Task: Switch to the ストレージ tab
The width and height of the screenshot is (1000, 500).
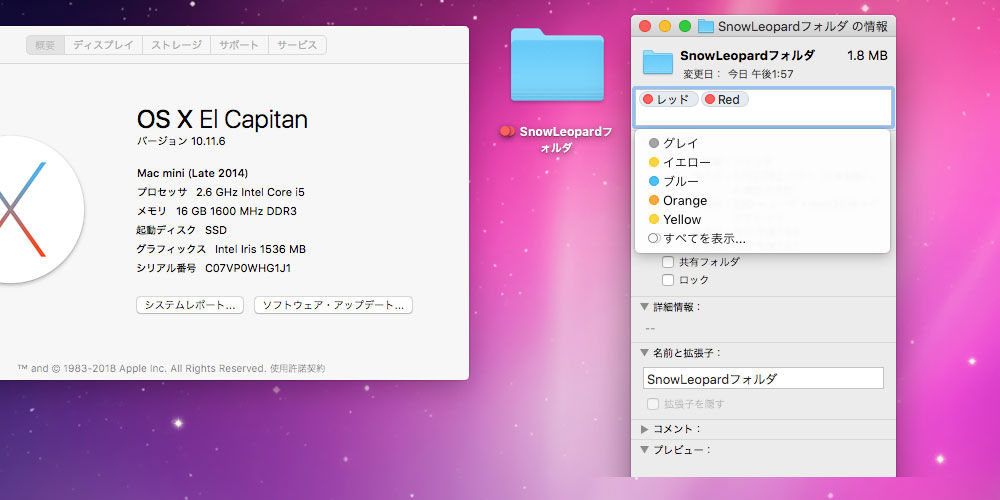Action: click(x=176, y=45)
